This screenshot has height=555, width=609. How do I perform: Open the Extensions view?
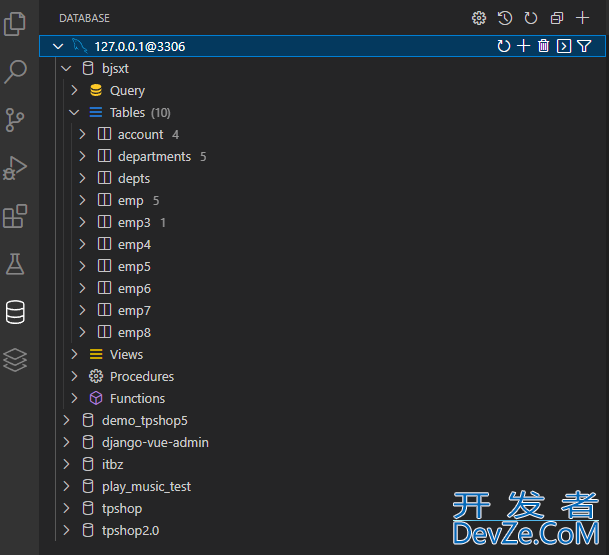coord(15,216)
